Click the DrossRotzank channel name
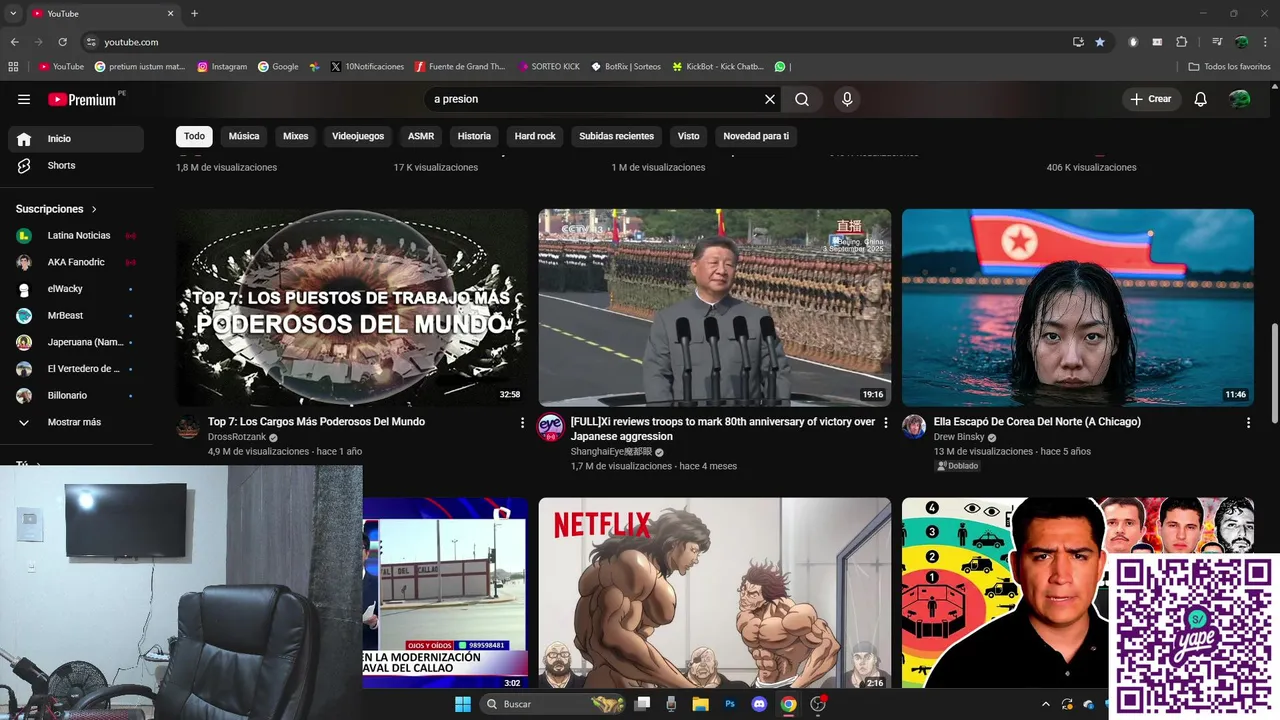The image size is (1280, 720). (237, 437)
